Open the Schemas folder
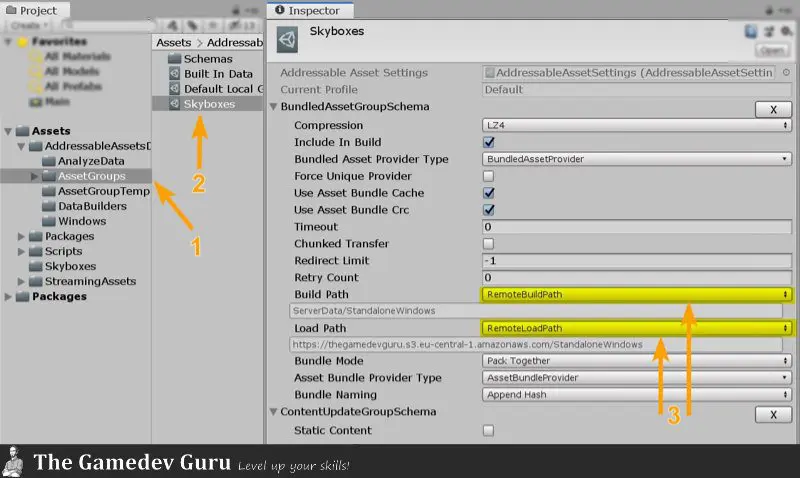Screen dimensions: 800x478 (207, 59)
